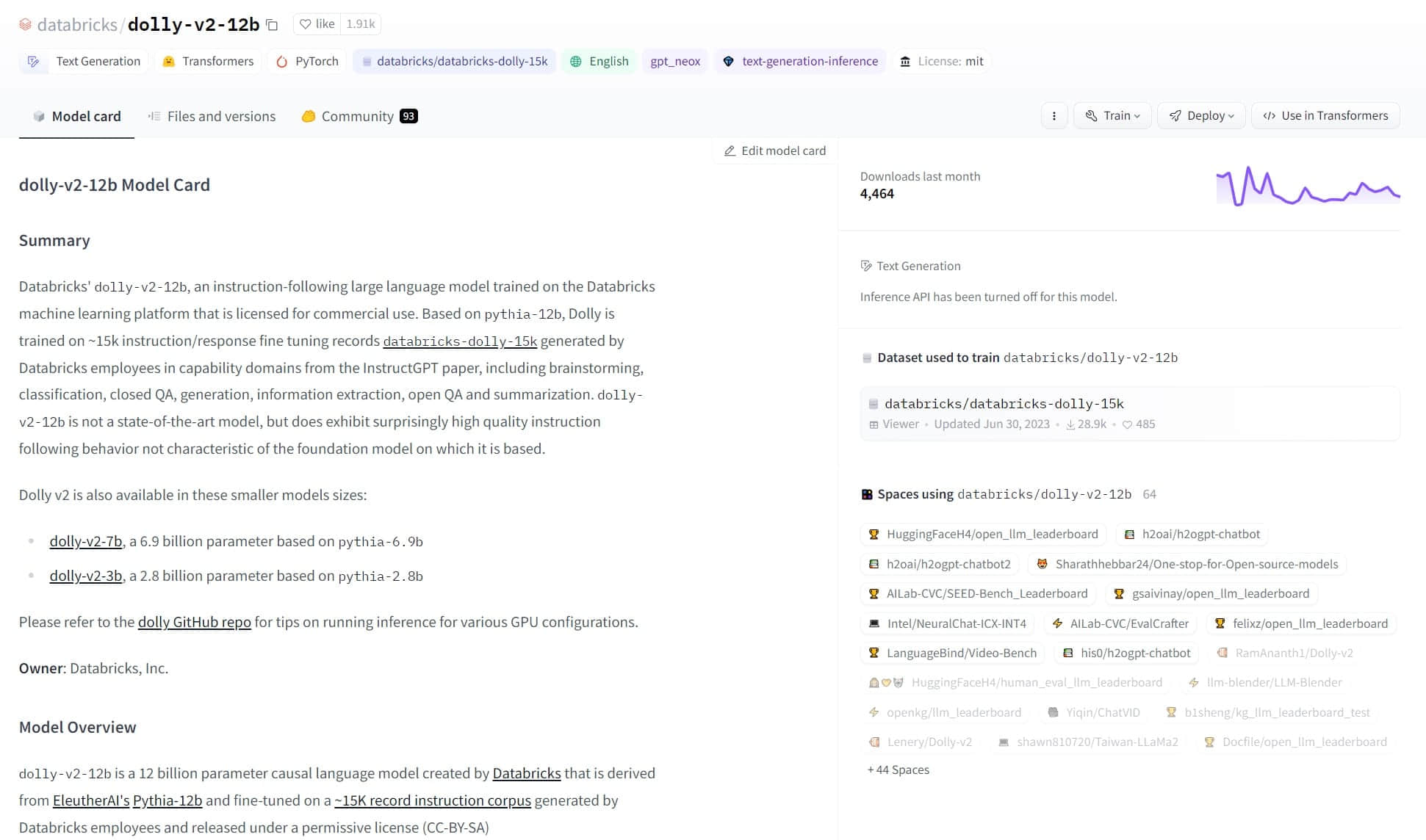Open b1sheng/kg_llm_leaderboard_test space
1426x840 pixels.
coord(1268,712)
